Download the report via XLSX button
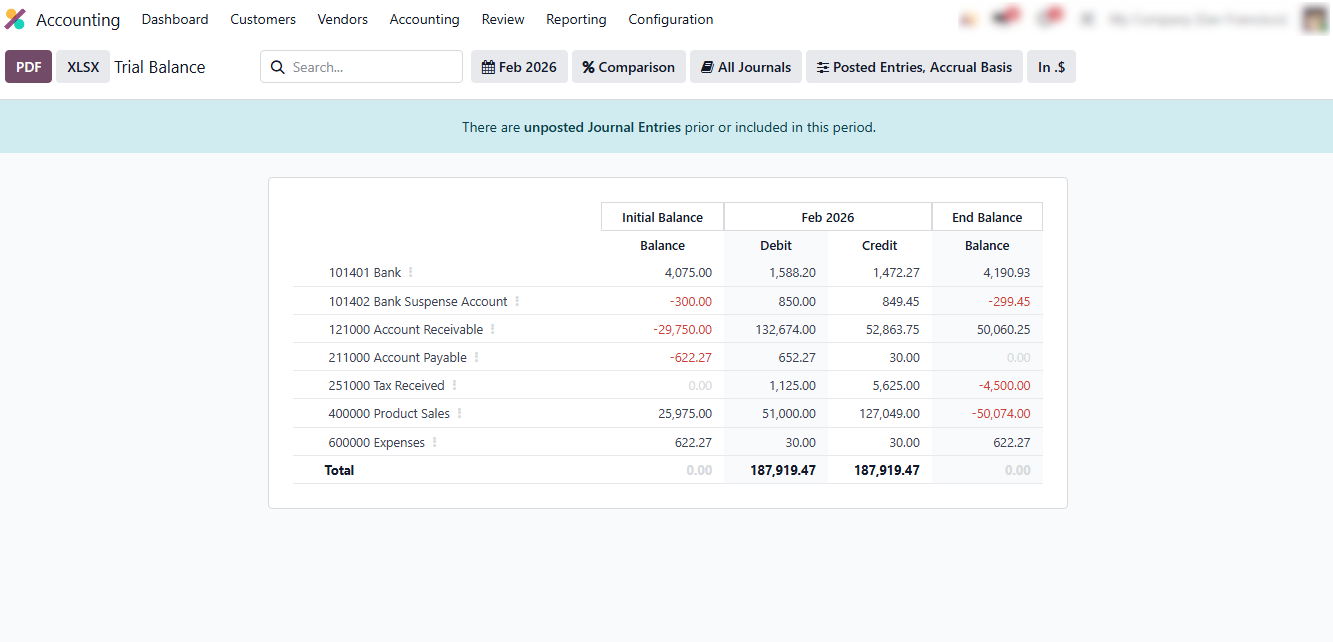 click(x=83, y=67)
